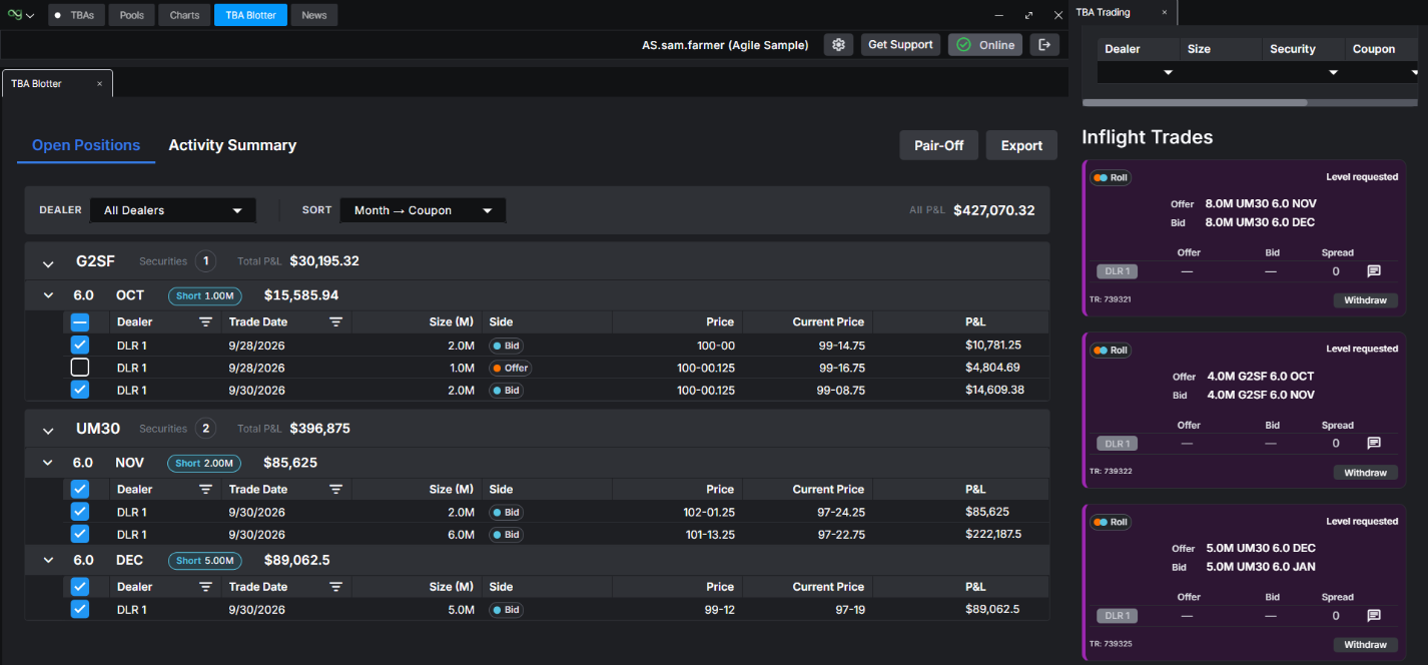
Task: Collapse the UM30 6.0 DEC section
Action: 48,560
